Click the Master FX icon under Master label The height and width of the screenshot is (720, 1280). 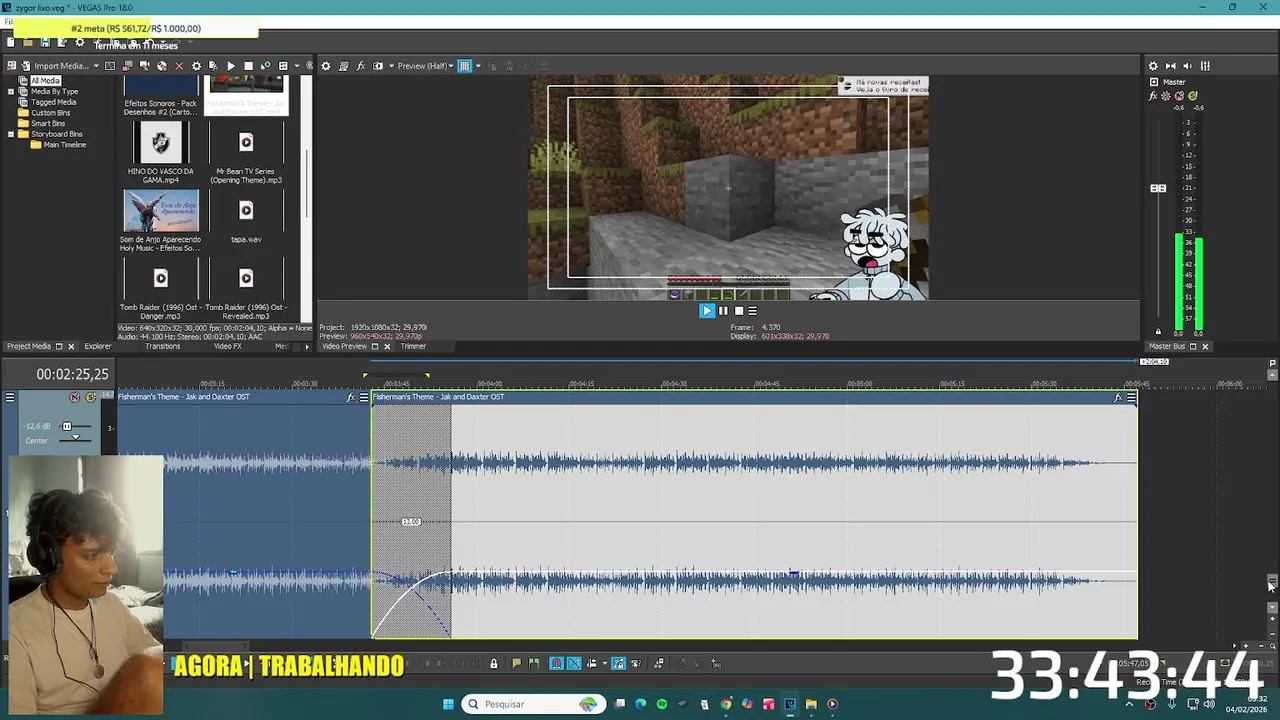pos(1153,96)
